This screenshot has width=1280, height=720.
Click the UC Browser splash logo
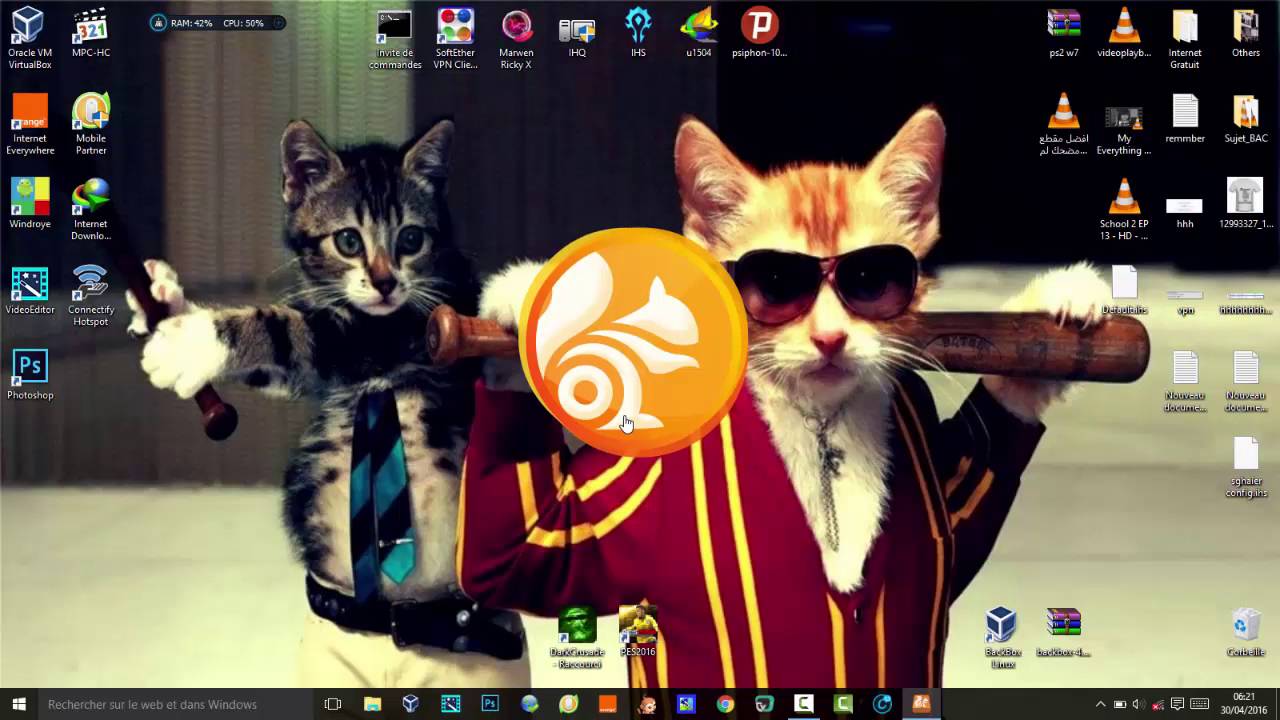633,341
